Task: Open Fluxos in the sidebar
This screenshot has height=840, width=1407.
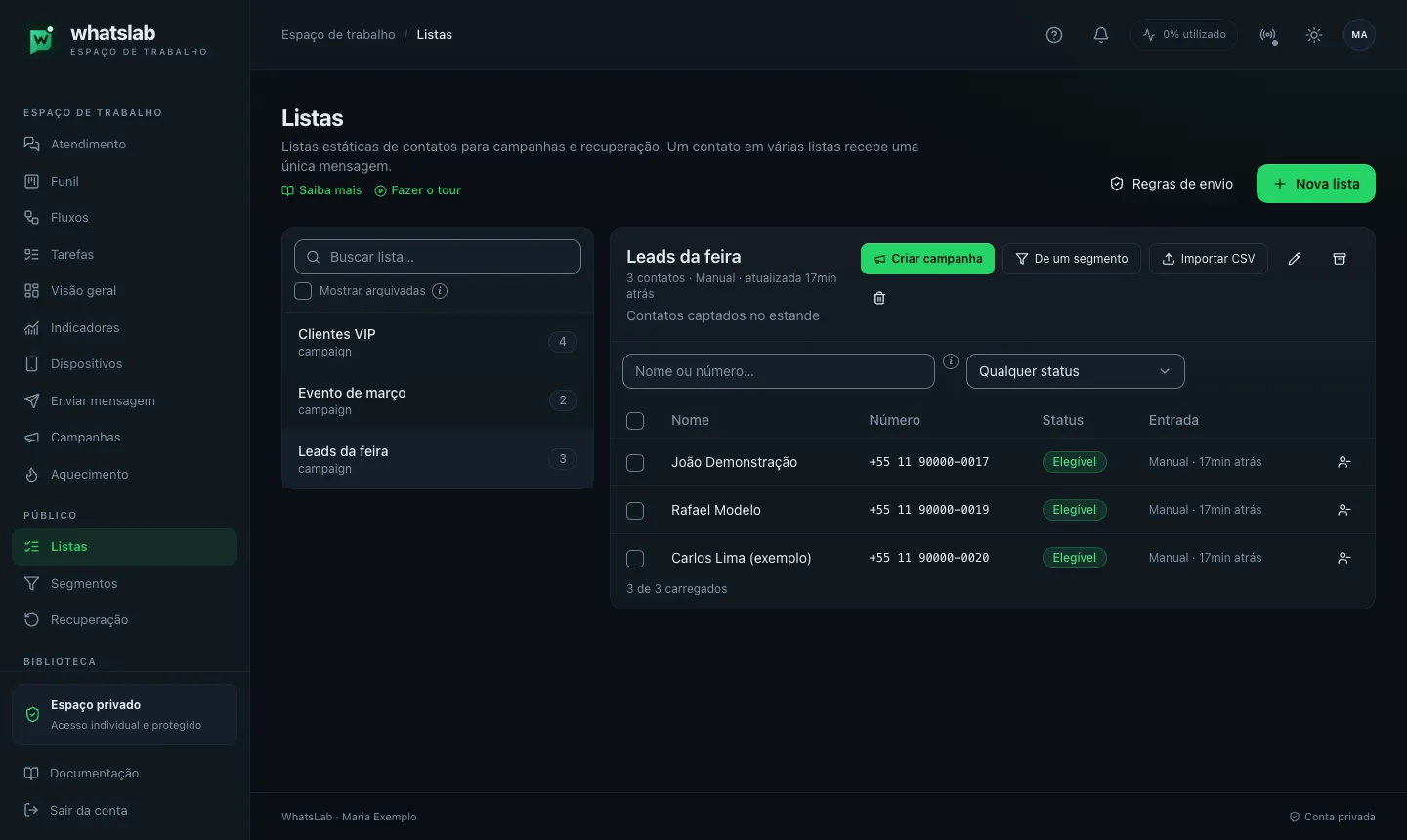Action: click(124, 218)
